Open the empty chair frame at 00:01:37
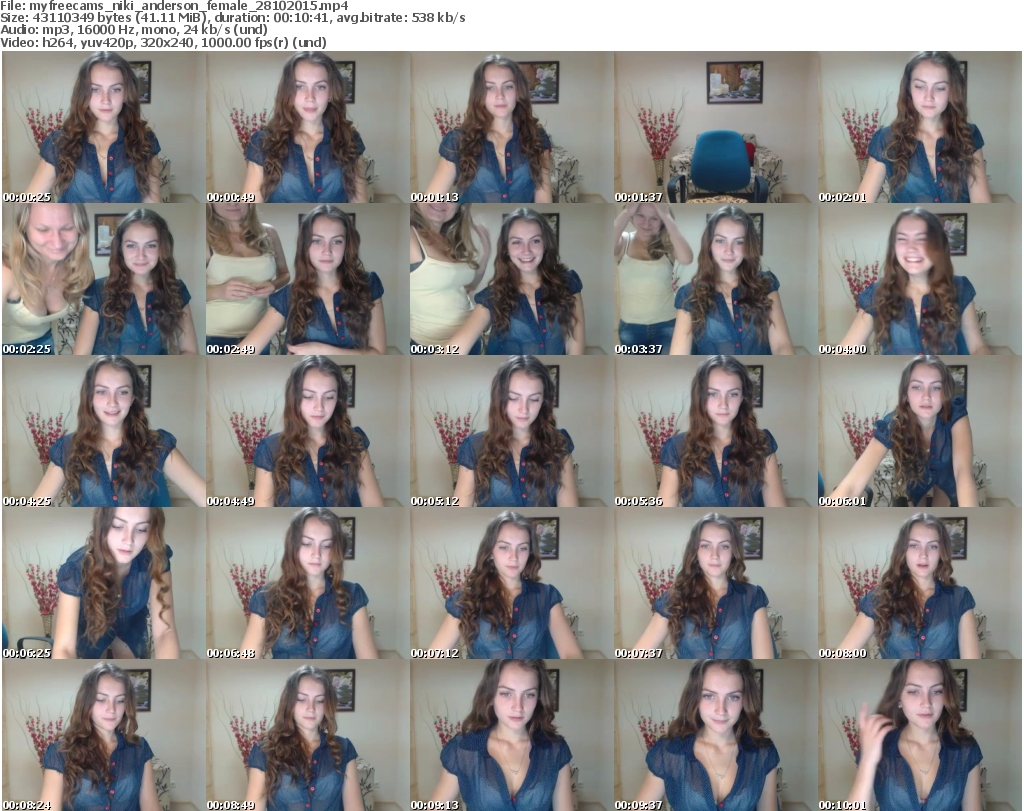 click(716, 127)
